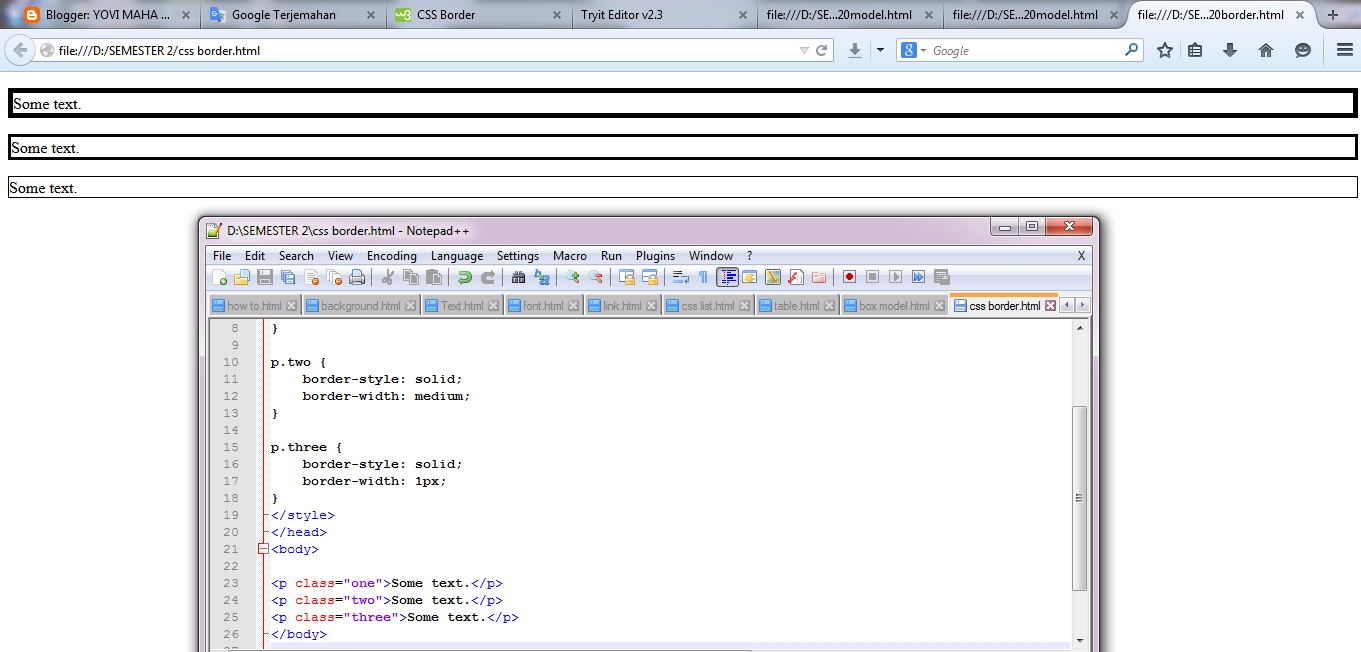Viewport: 1361px width, 652px height.
Task: Open the File menu in Notepad++
Action: click(222, 256)
